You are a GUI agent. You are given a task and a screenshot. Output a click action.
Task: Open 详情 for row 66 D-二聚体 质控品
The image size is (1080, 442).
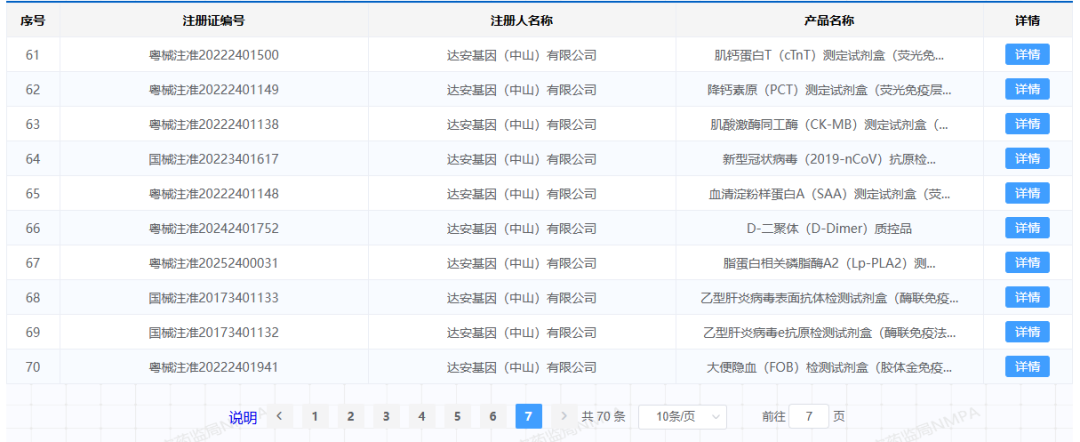(x=1027, y=228)
